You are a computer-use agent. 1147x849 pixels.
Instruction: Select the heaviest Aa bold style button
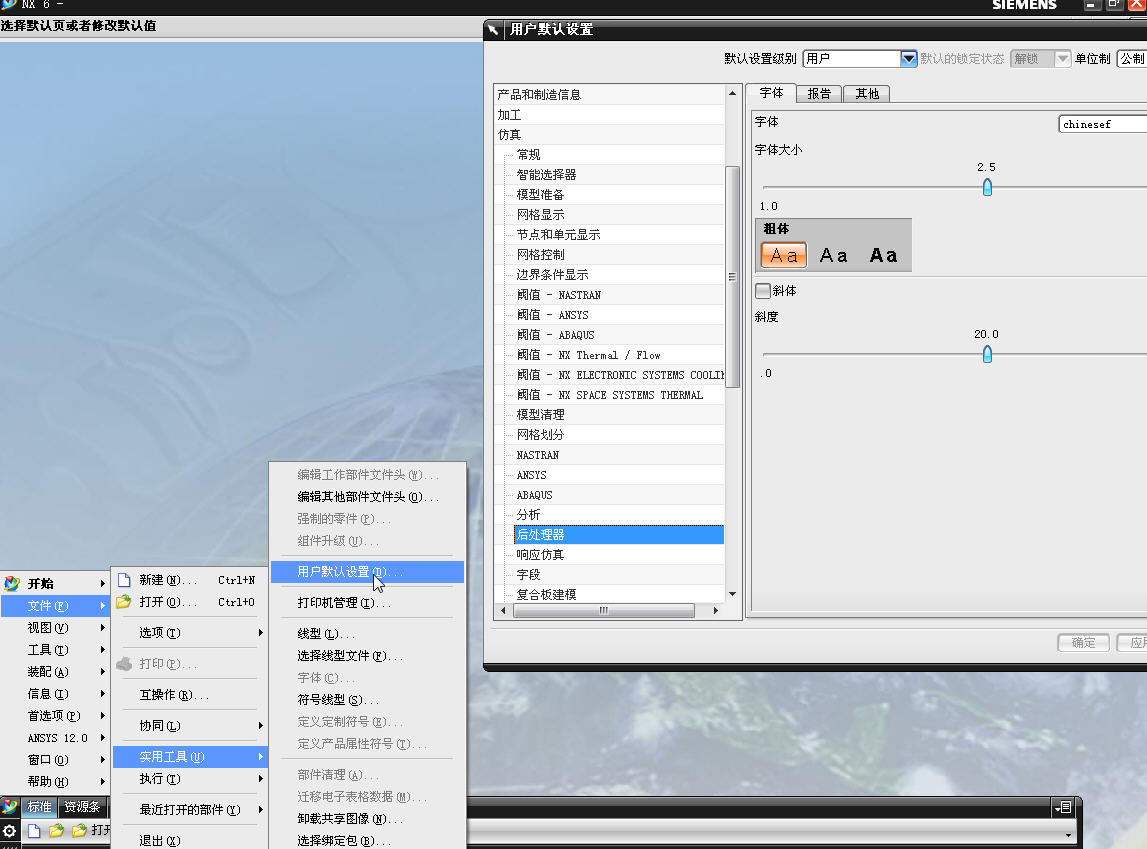pyautogui.click(x=883, y=255)
